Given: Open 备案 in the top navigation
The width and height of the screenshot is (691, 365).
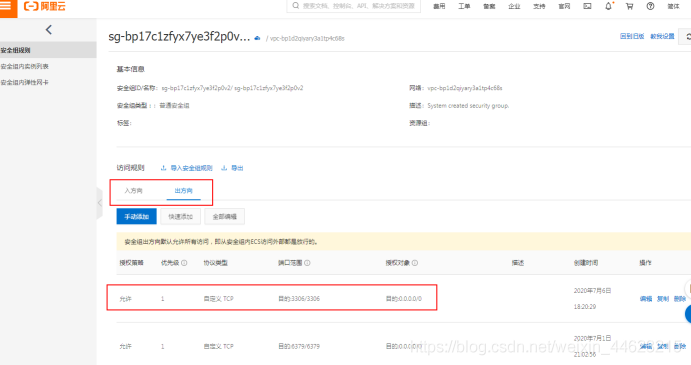Looking at the screenshot, I should click(x=489, y=6).
